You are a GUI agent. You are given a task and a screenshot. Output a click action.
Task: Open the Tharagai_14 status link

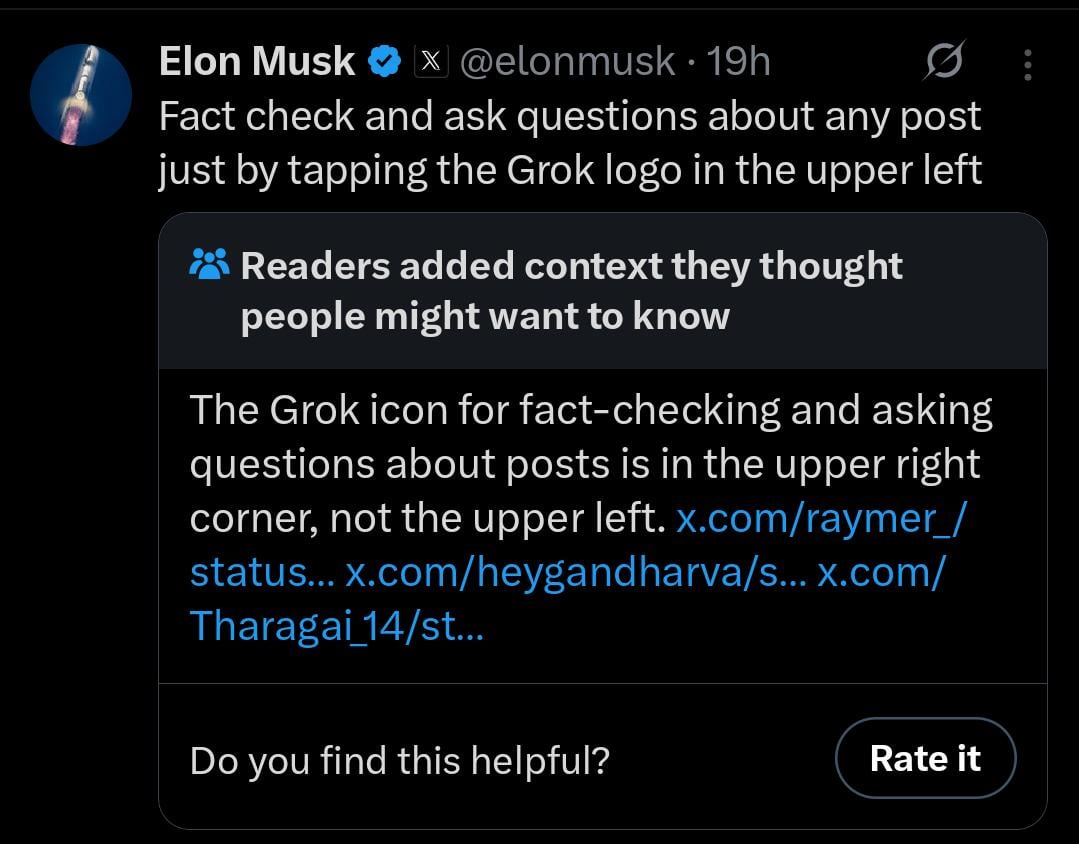336,626
